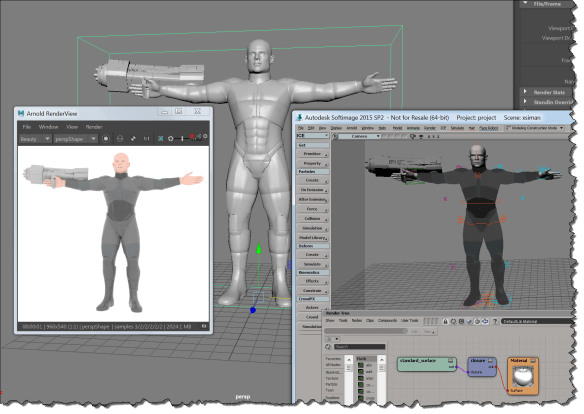Click the Softimage title bar application icon

point(299,118)
